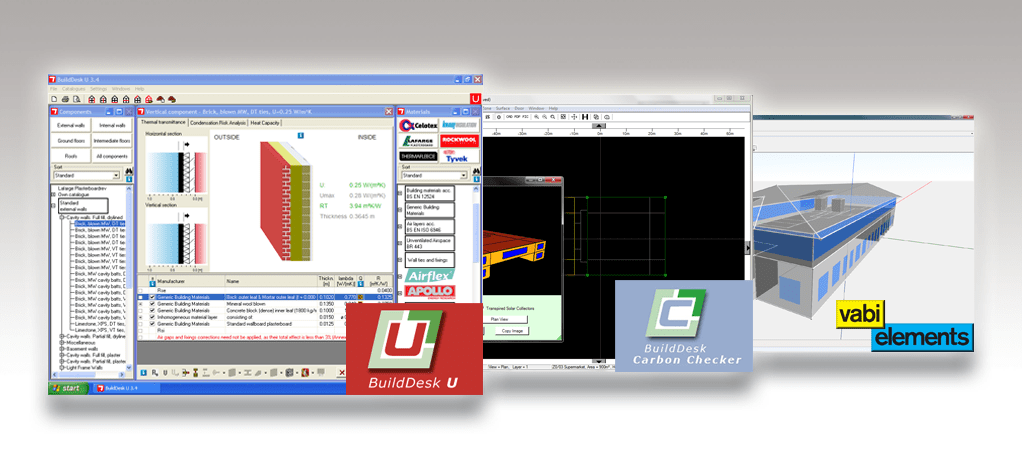Viewport: 1022px width, 474px height.
Task: Uncheck the Concrete block inner leaf layer checkbox
Action: (153, 310)
